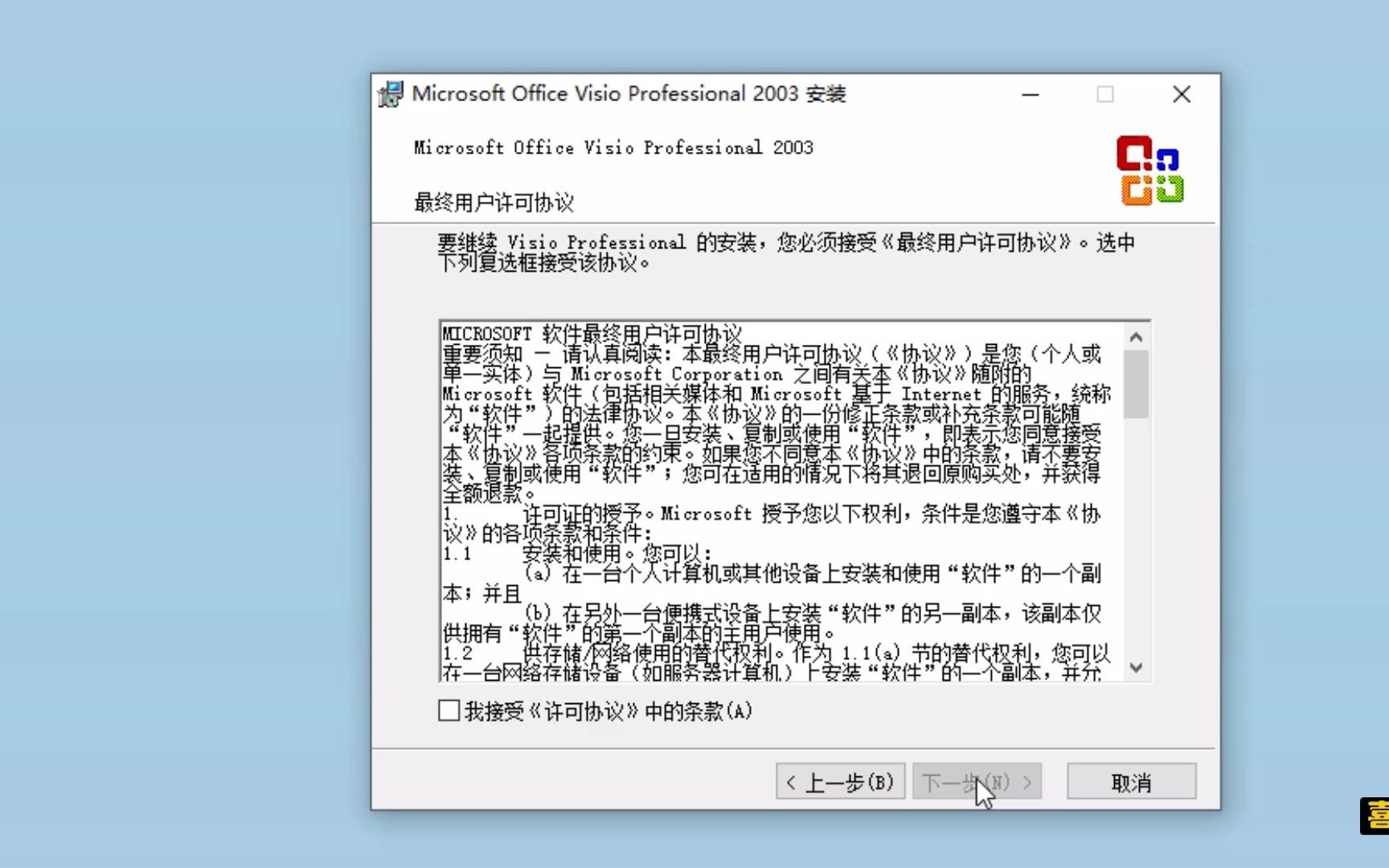Accept the license agreement terms checkbox
Screen dimensions: 1389x868
(449, 710)
